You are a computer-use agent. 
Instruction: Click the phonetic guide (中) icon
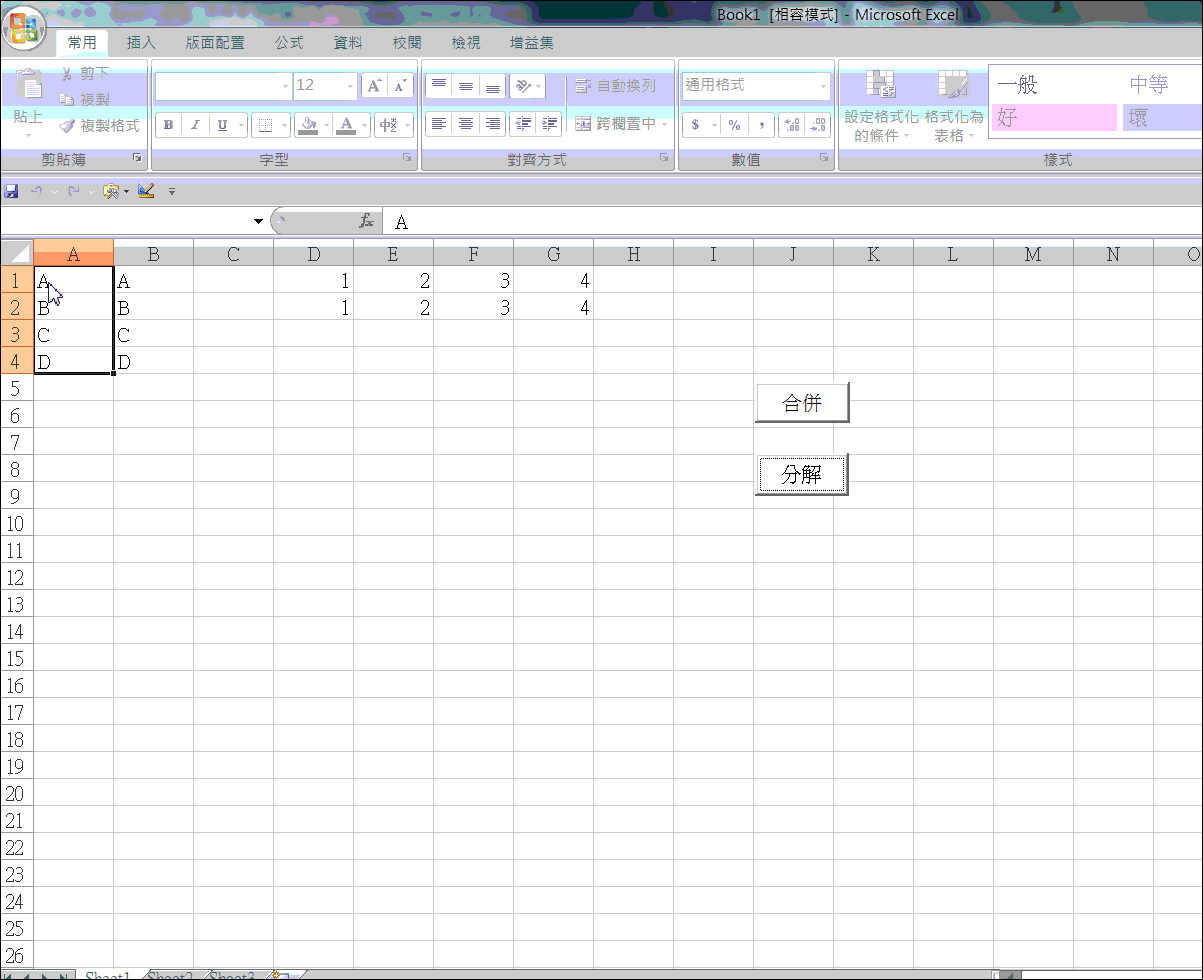click(x=388, y=125)
